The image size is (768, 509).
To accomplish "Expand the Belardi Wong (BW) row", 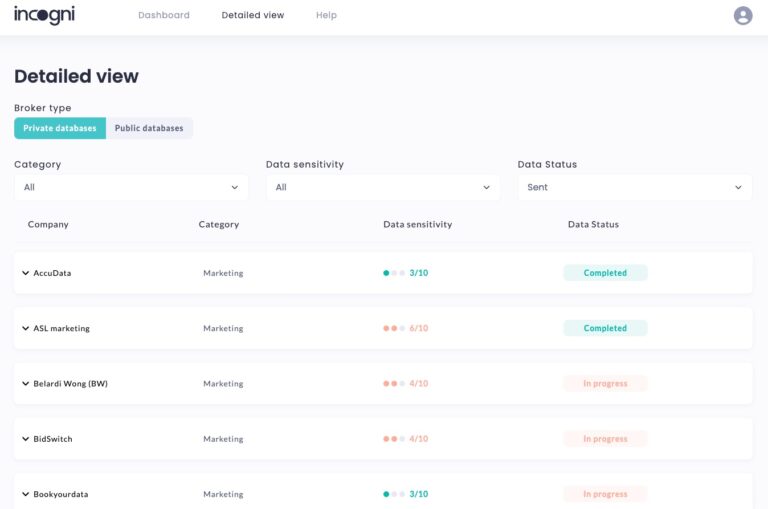I will point(26,384).
